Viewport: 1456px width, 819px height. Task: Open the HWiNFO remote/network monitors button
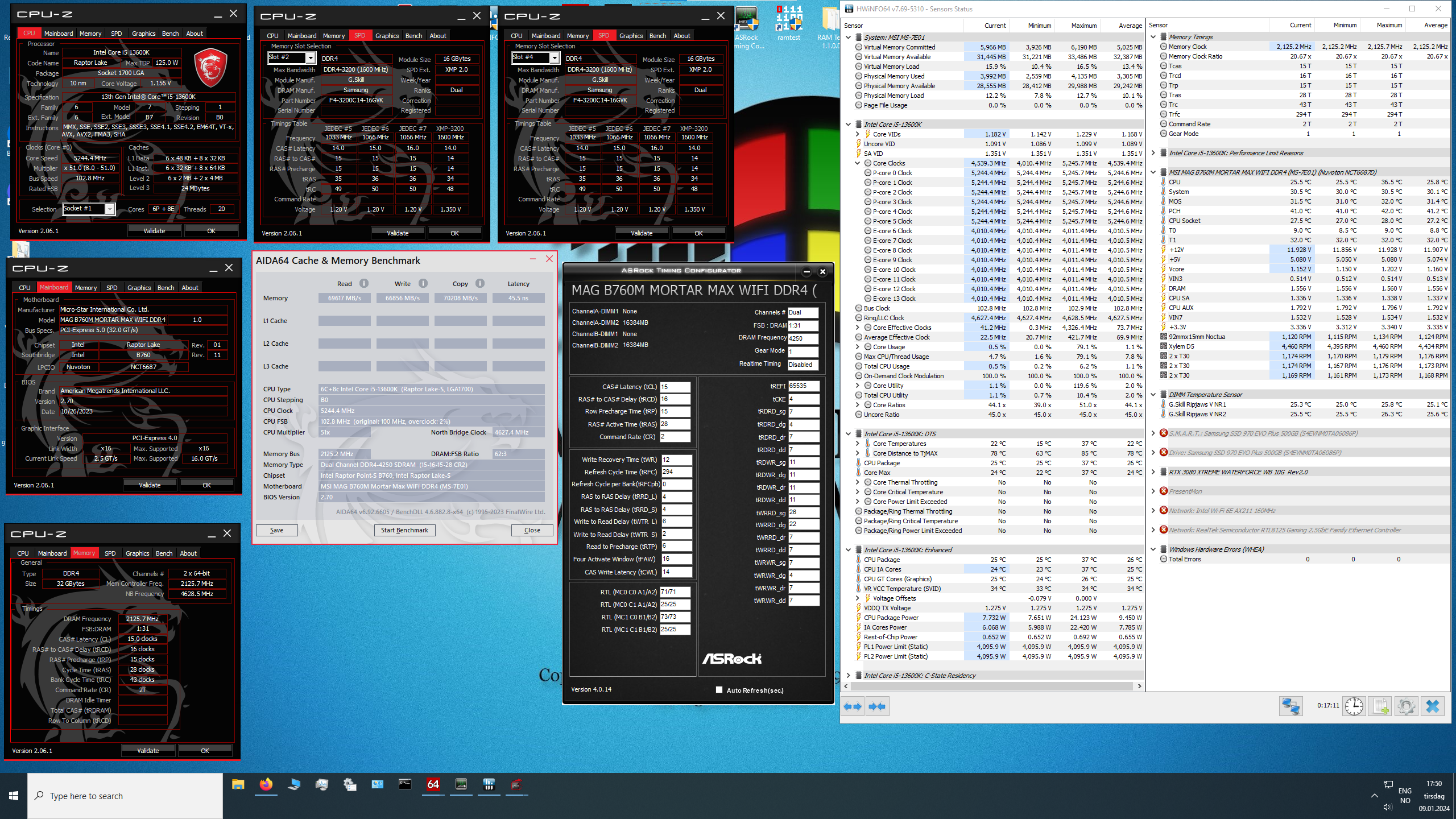(x=1290, y=706)
